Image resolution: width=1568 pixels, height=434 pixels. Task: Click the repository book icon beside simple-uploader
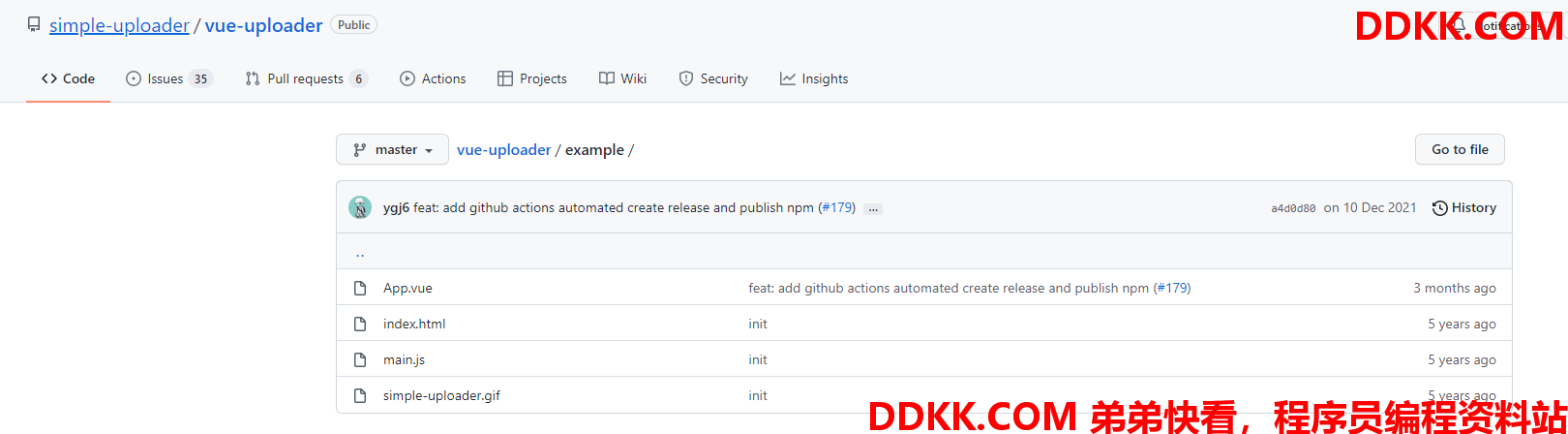pos(34,25)
